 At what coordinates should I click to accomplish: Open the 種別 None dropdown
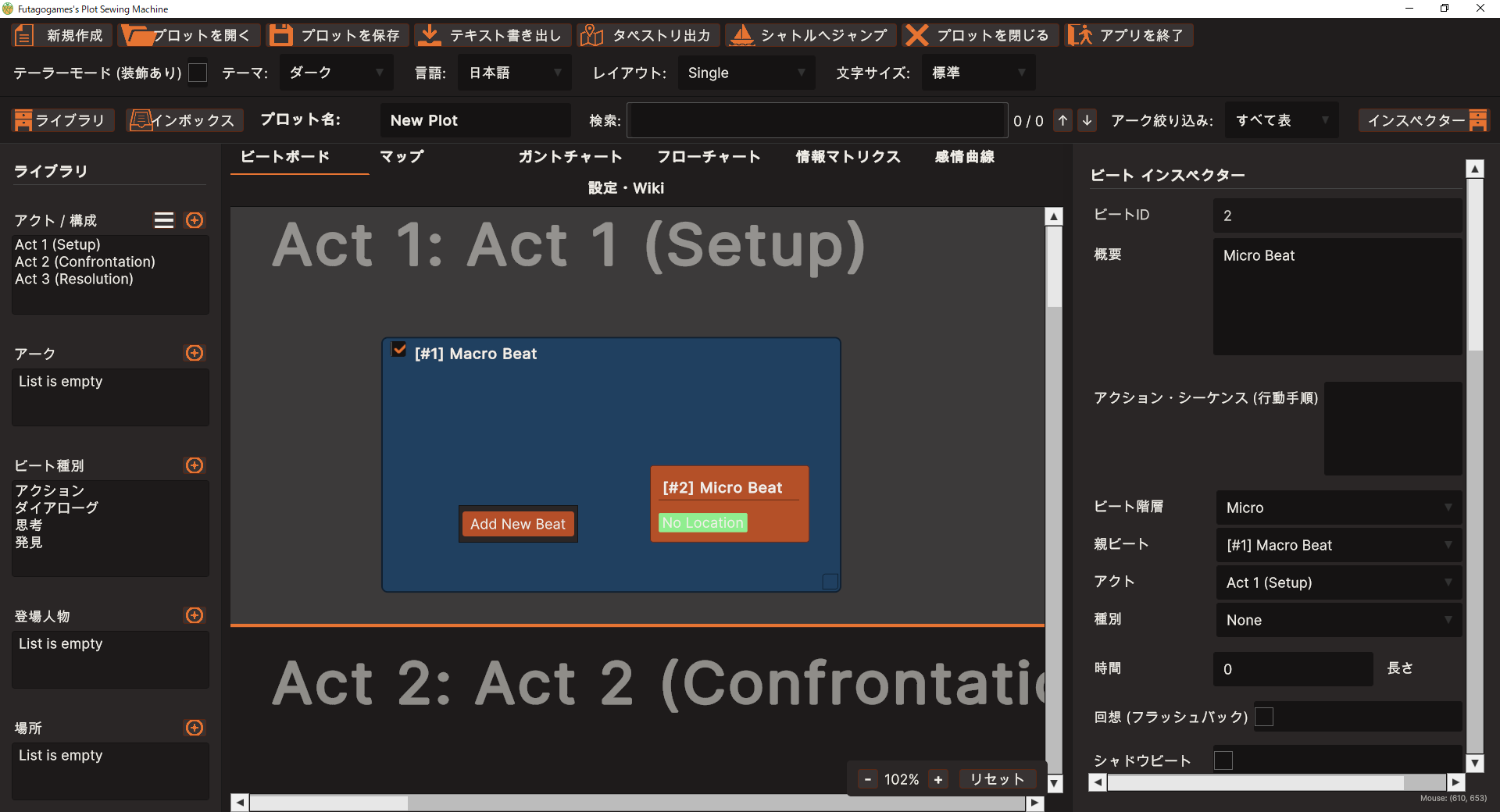click(x=1339, y=620)
